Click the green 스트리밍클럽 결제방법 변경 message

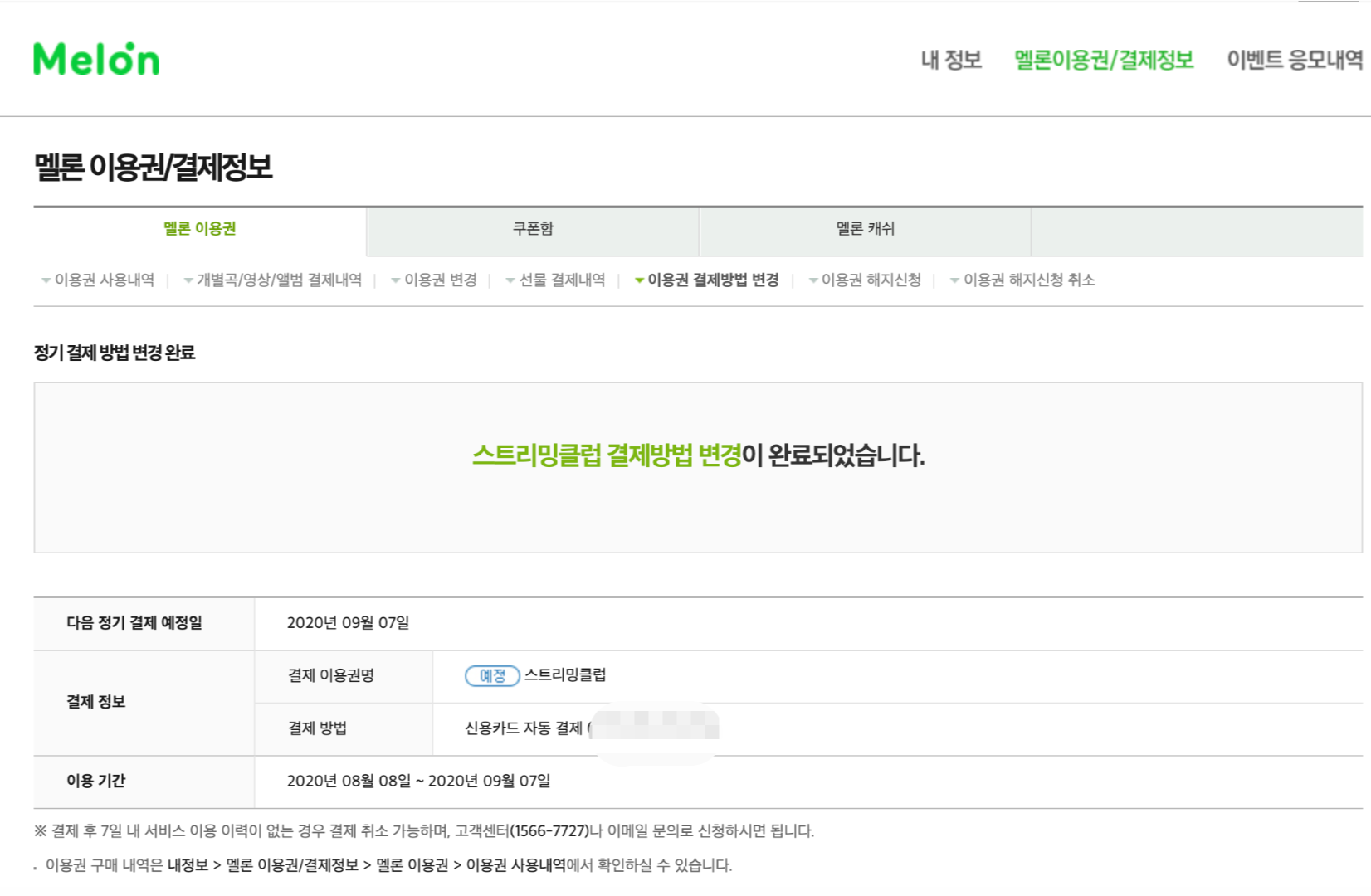pos(607,455)
